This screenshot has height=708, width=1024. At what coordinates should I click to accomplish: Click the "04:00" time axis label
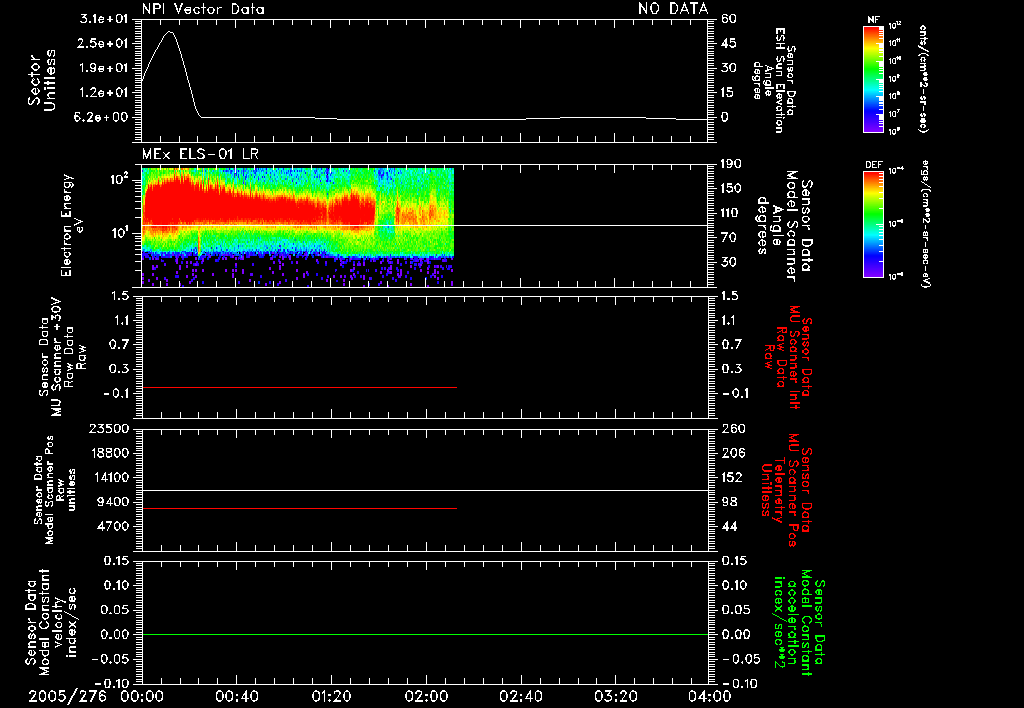tap(710, 696)
